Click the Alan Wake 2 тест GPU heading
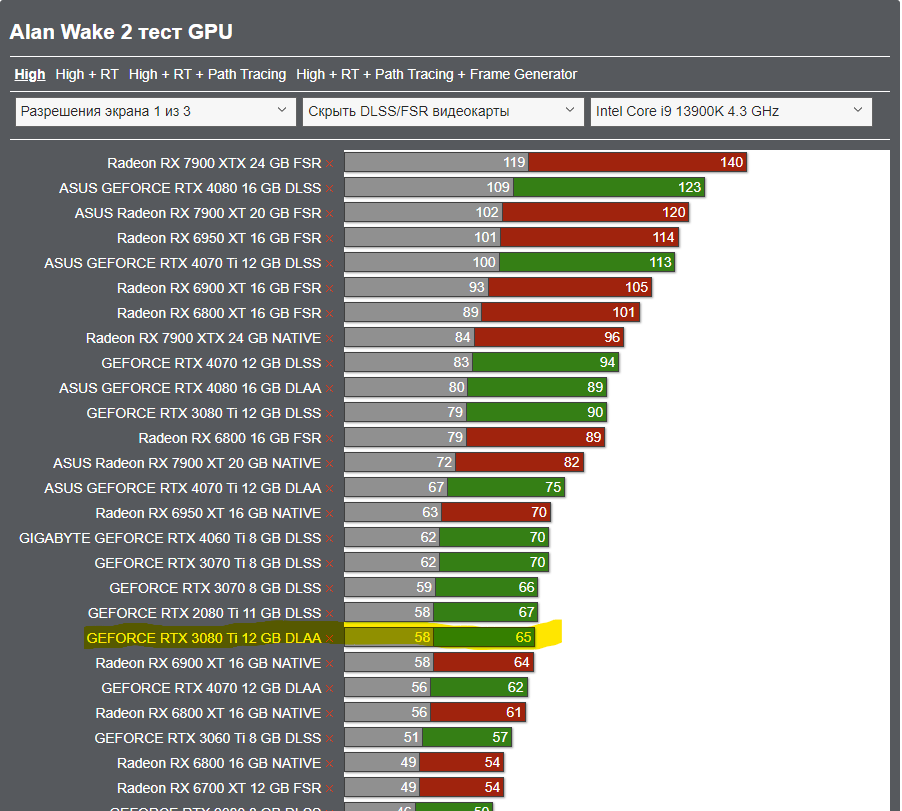902x811 pixels. [121, 32]
